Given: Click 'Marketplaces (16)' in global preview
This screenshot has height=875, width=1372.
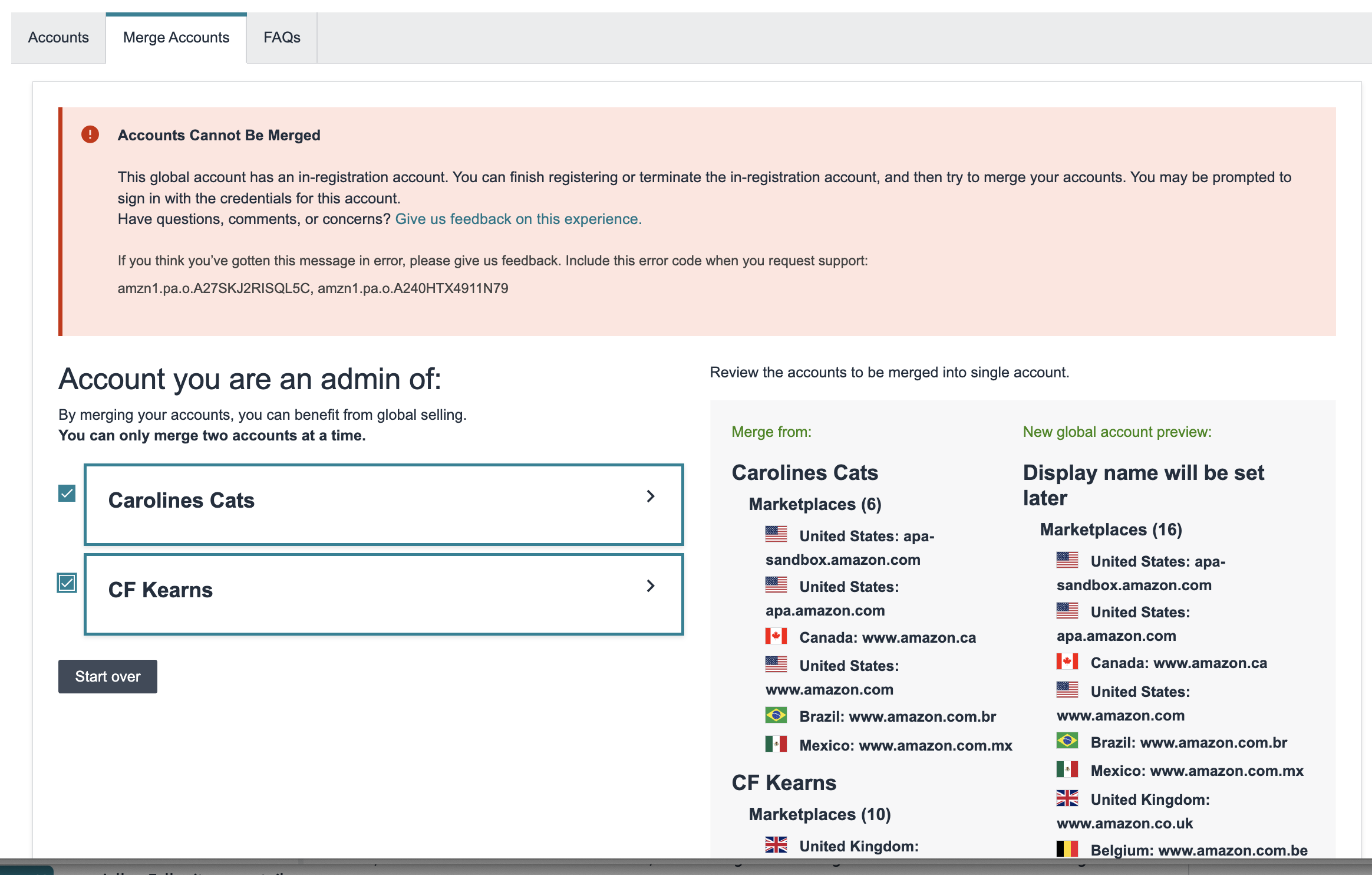Looking at the screenshot, I should coord(1111,529).
